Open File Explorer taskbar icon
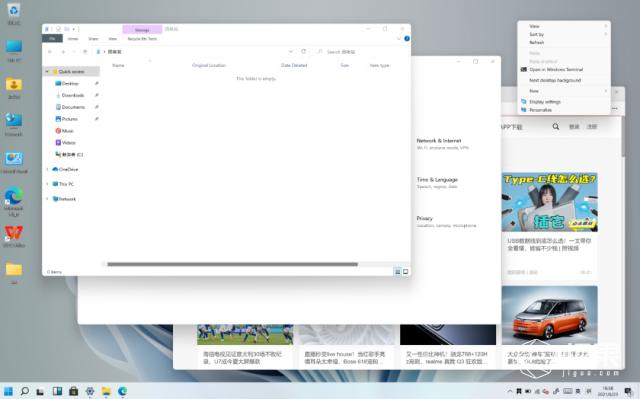 coord(106,391)
